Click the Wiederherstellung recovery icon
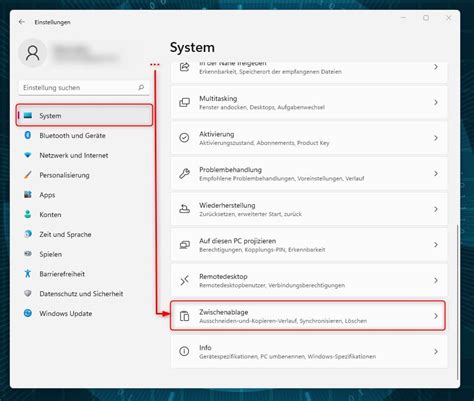The width and height of the screenshot is (474, 401). (184, 209)
